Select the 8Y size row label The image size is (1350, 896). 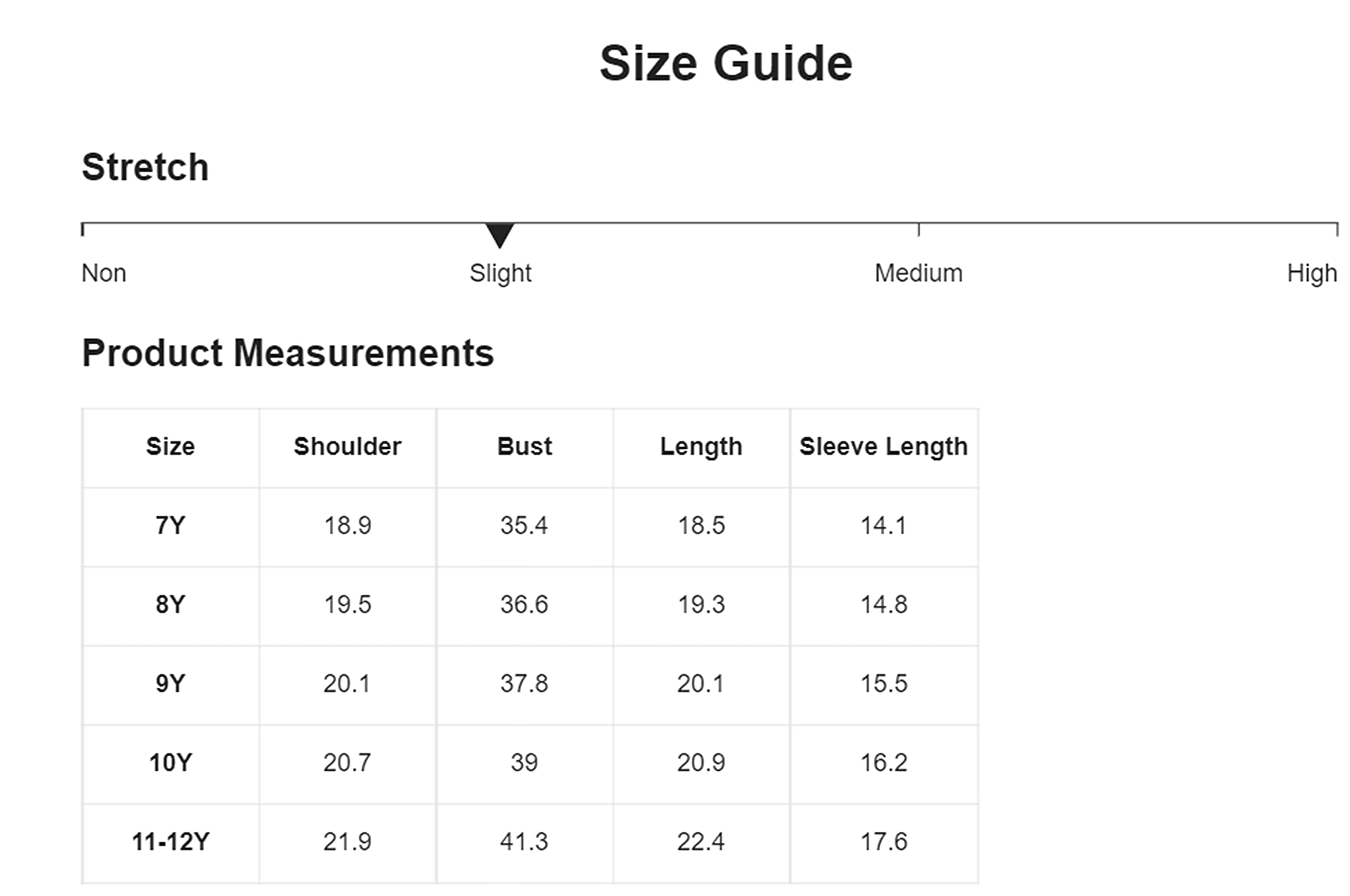tap(170, 604)
